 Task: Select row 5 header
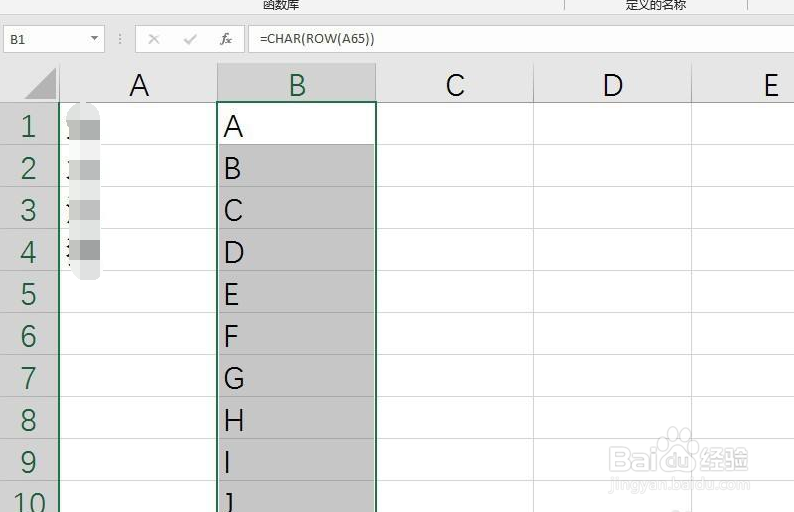[x=29, y=292]
